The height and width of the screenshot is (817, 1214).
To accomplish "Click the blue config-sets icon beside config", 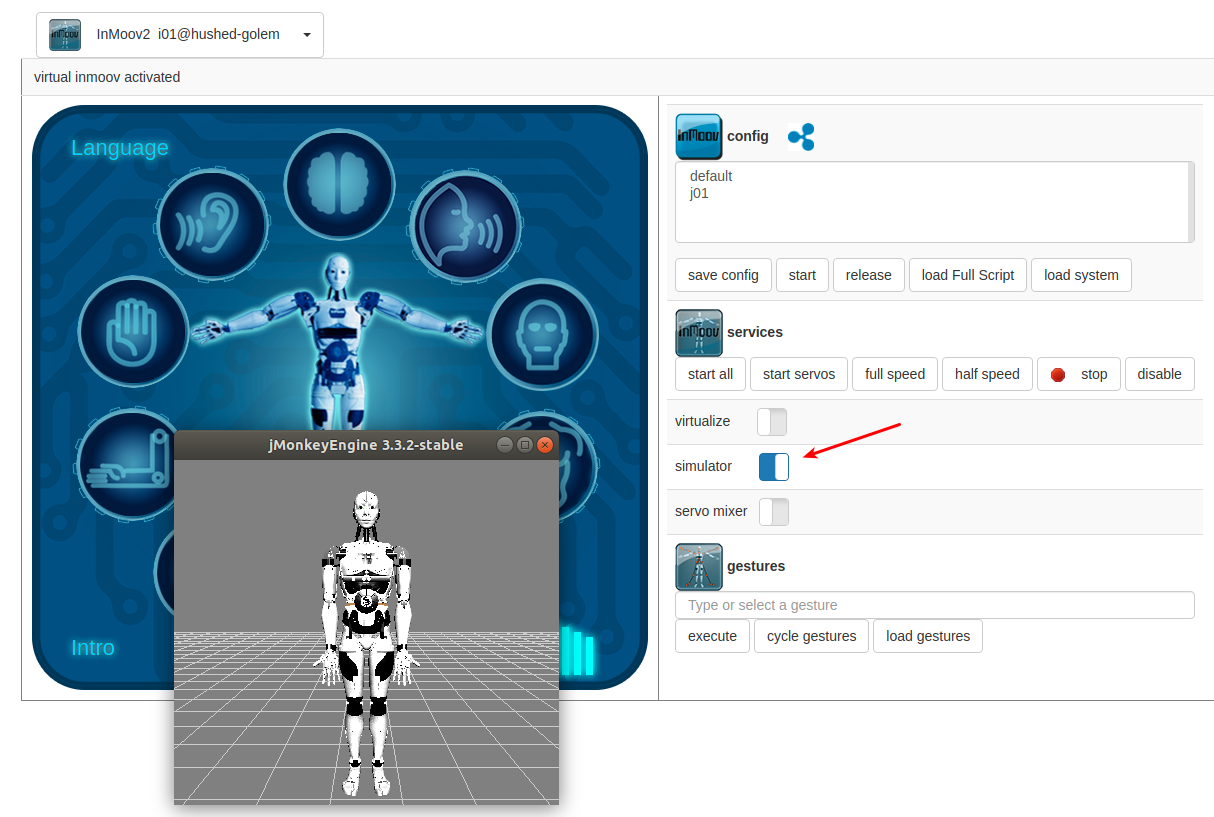I will (x=801, y=137).
